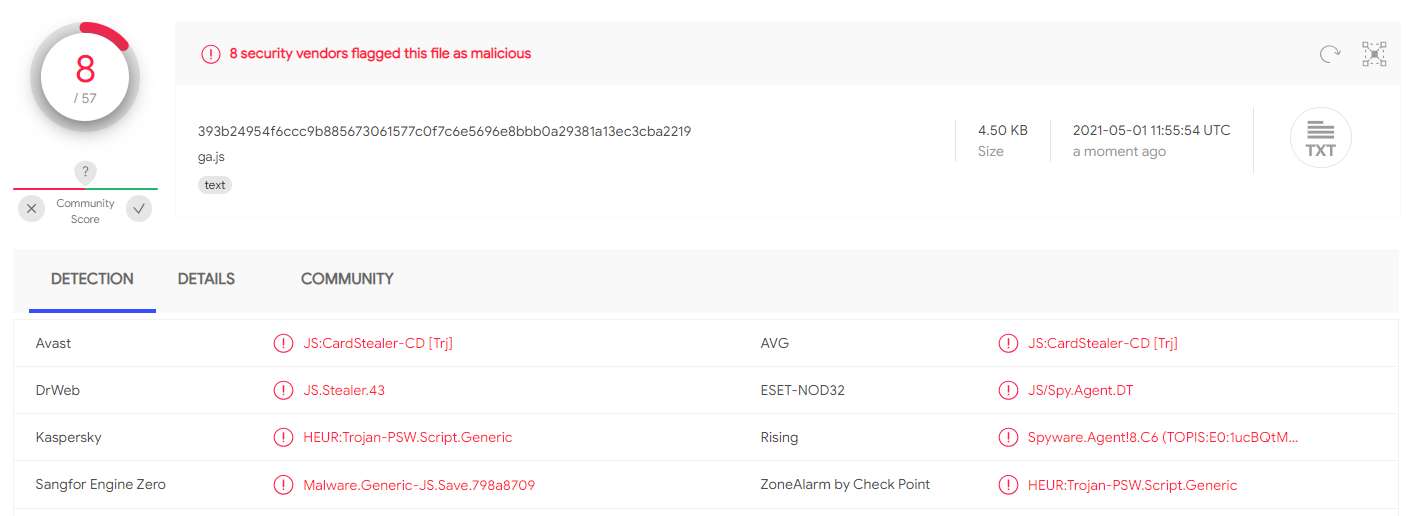This screenshot has height=516, width=1417.
Task: Click the community score question mark
Action: tap(86, 172)
